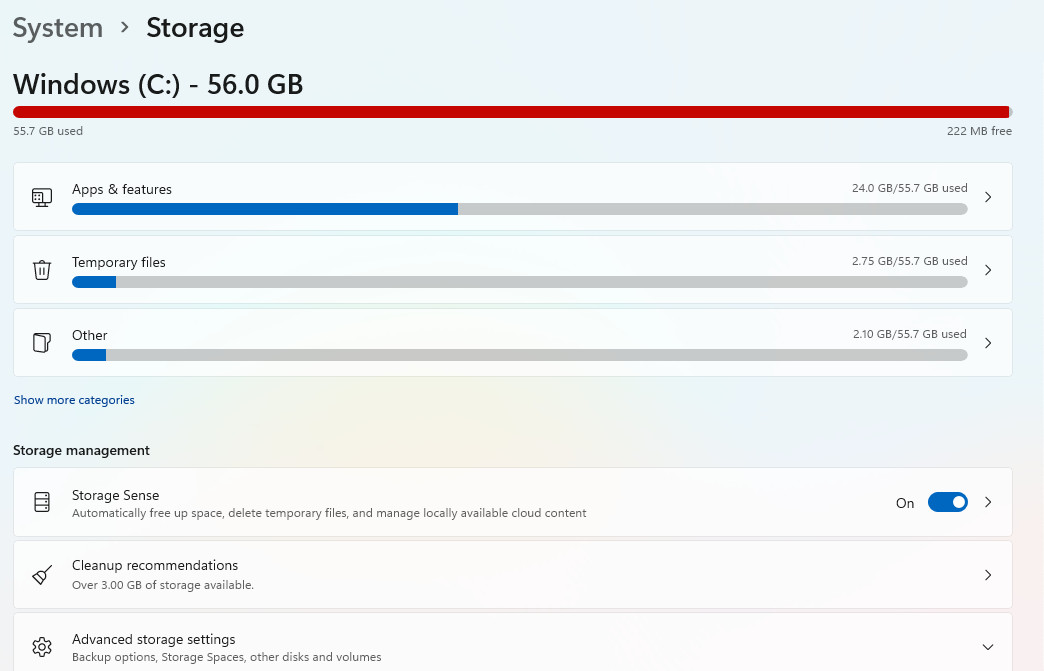Open Temporary files chevron arrow
Viewport: 1044px width, 671px height.
[988, 270]
